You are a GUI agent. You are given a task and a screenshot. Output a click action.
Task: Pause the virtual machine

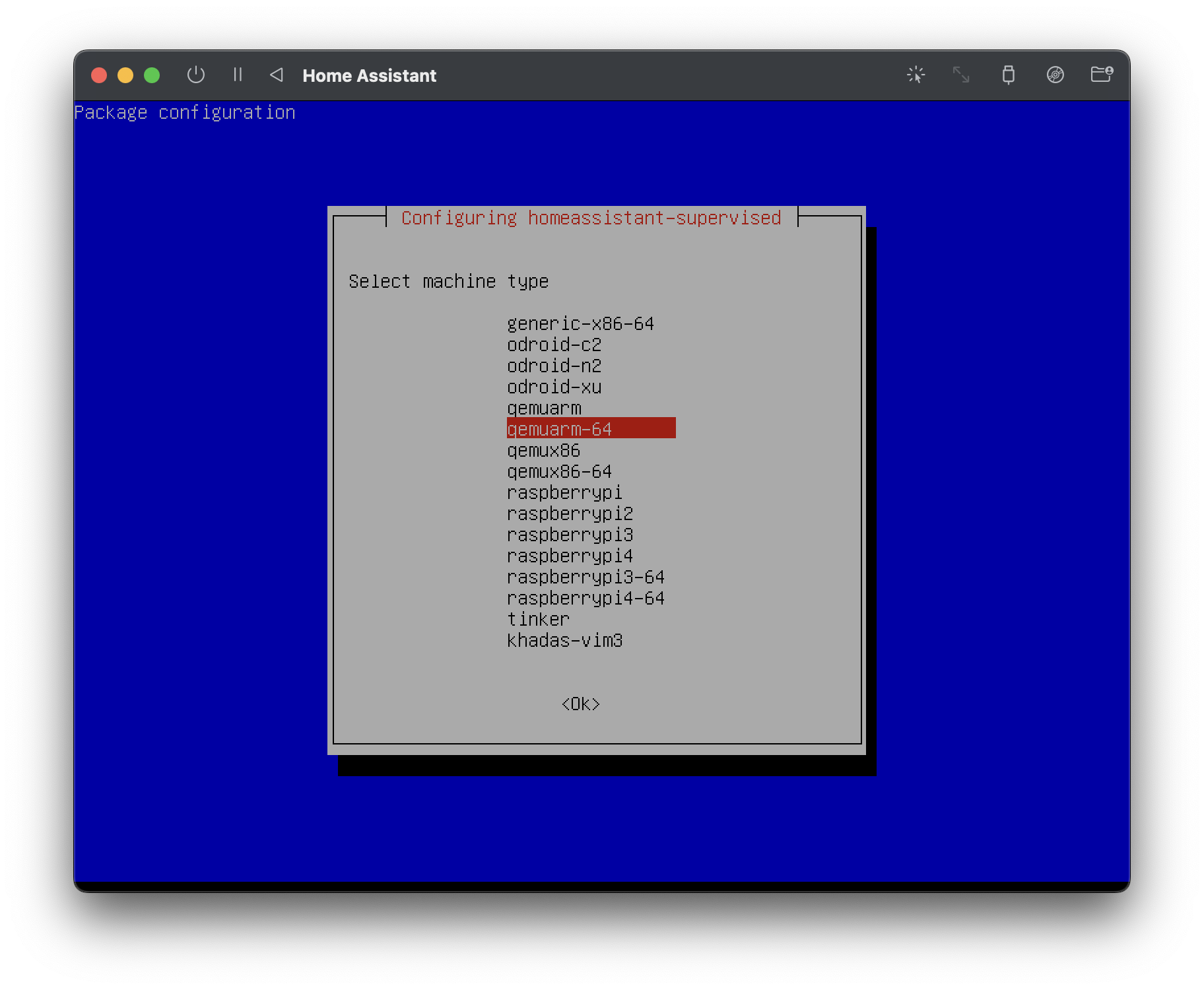[x=238, y=75]
